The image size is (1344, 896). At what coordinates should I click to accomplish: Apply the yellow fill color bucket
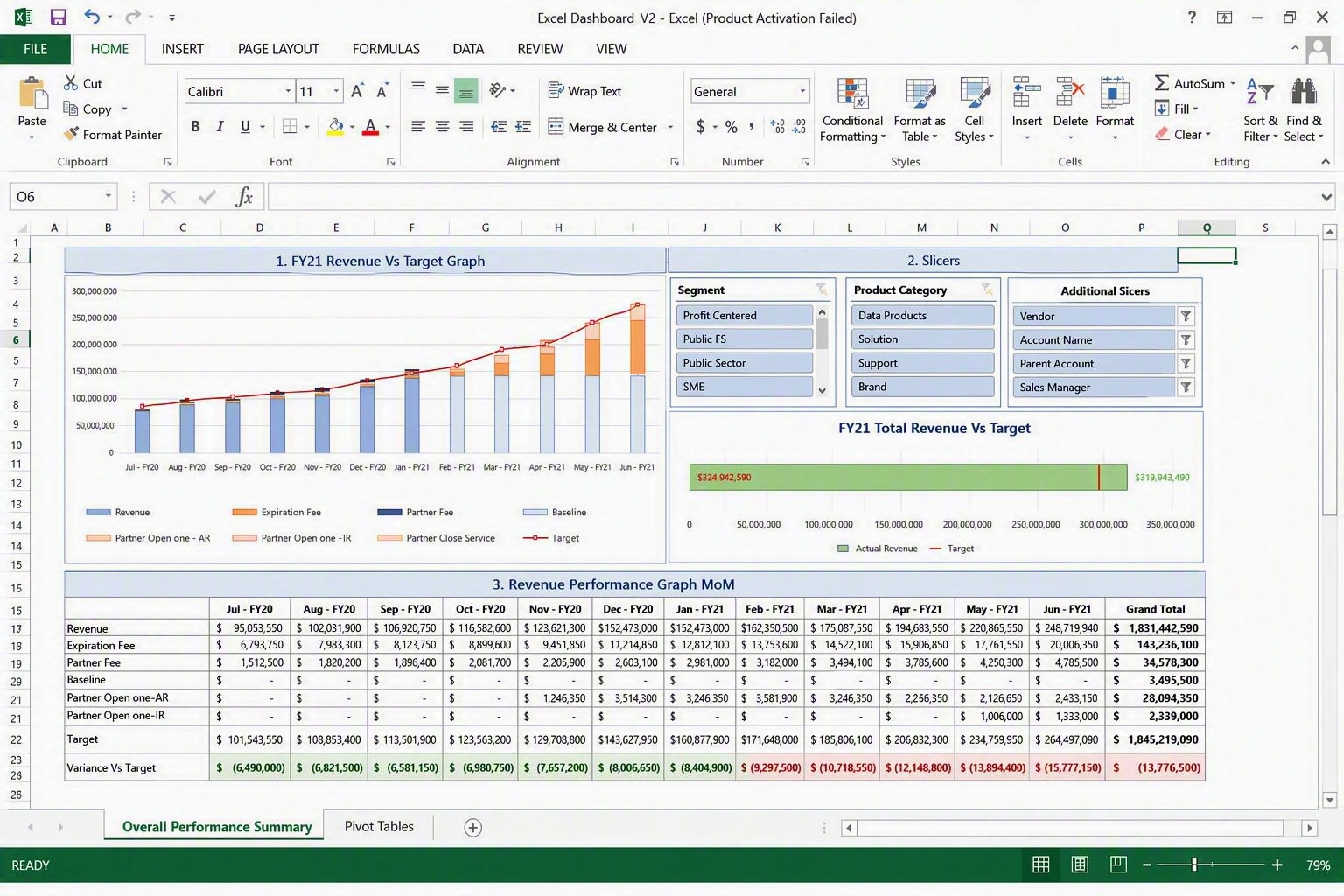coord(335,127)
